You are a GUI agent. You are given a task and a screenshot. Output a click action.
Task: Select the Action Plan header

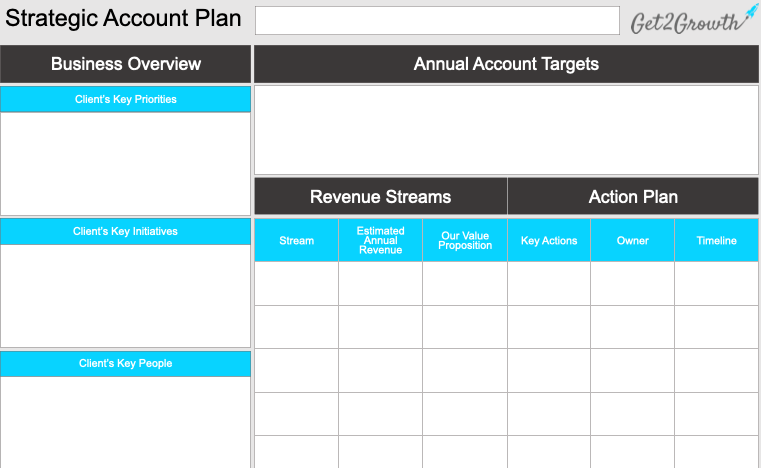coord(633,197)
